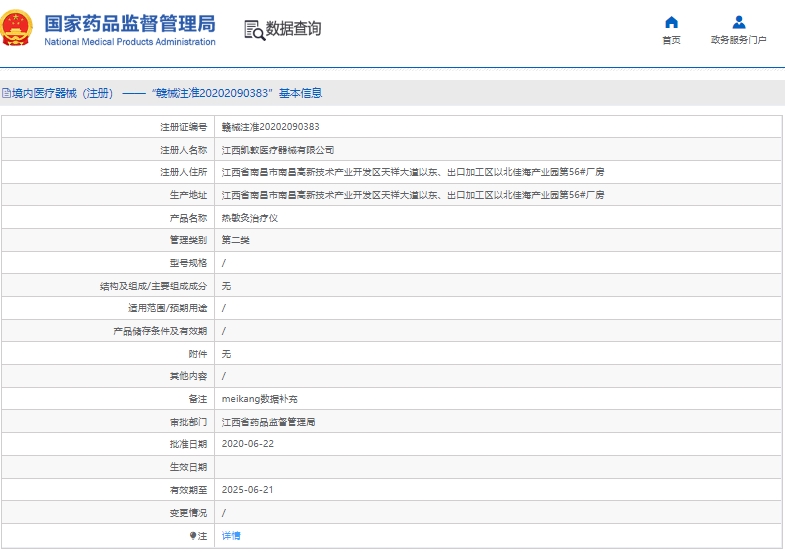
Task: Select 无 value in 结构及组成 row
Action: 226,286
